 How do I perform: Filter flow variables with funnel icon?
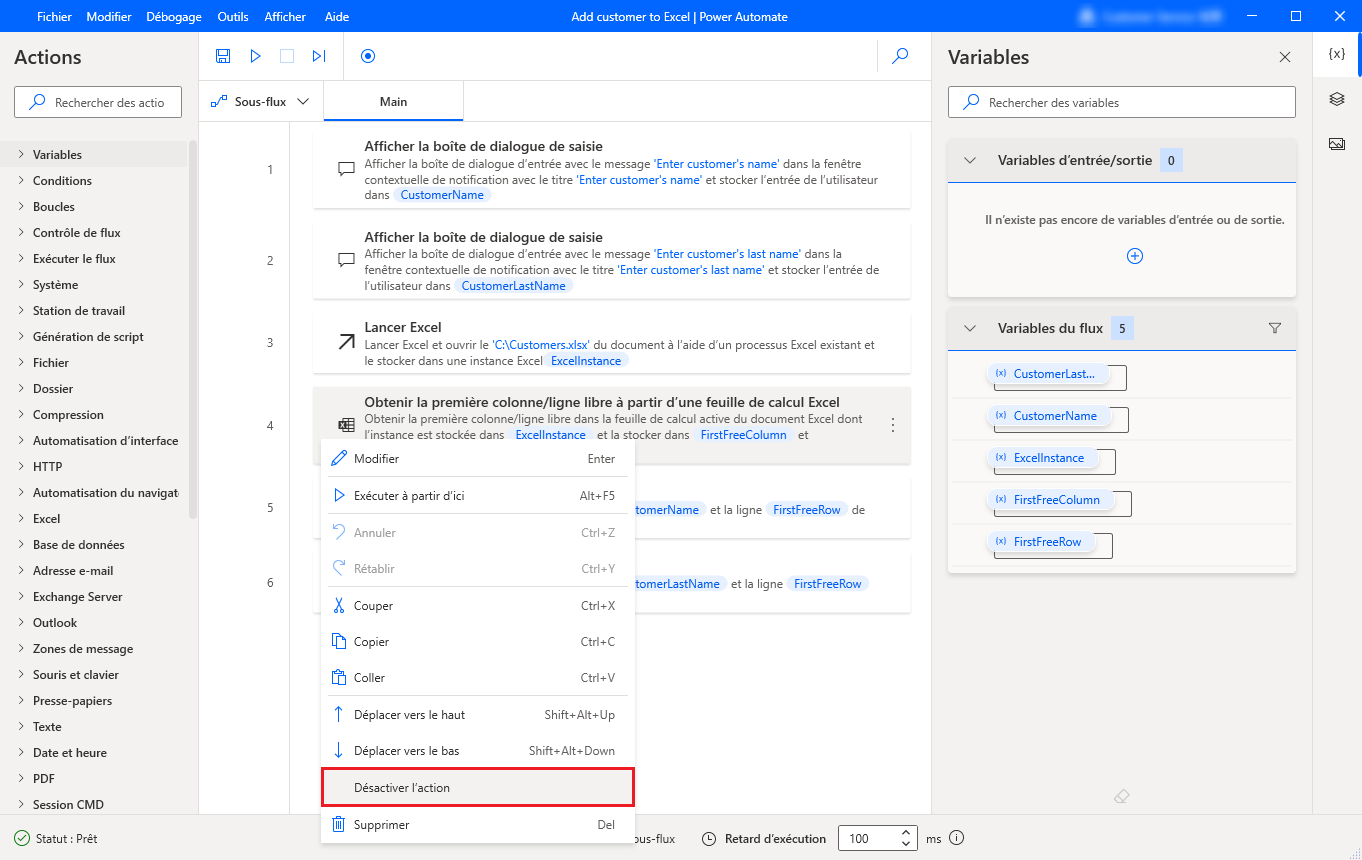click(1275, 328)
